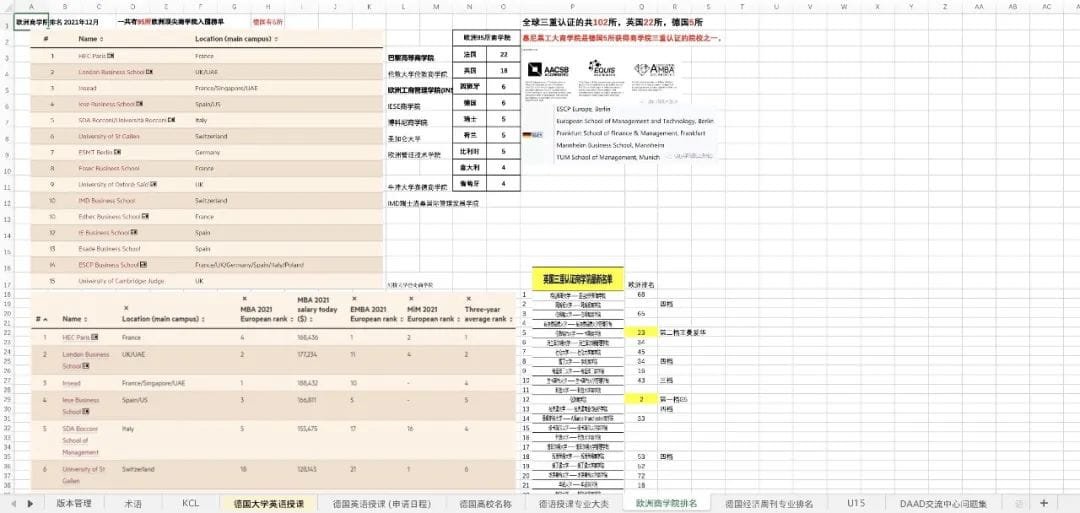Click the 伦敦大学伦敦商学院 cell
Image resolution: width=1080 pixels, height=513 pixels.
pos(417,74)
